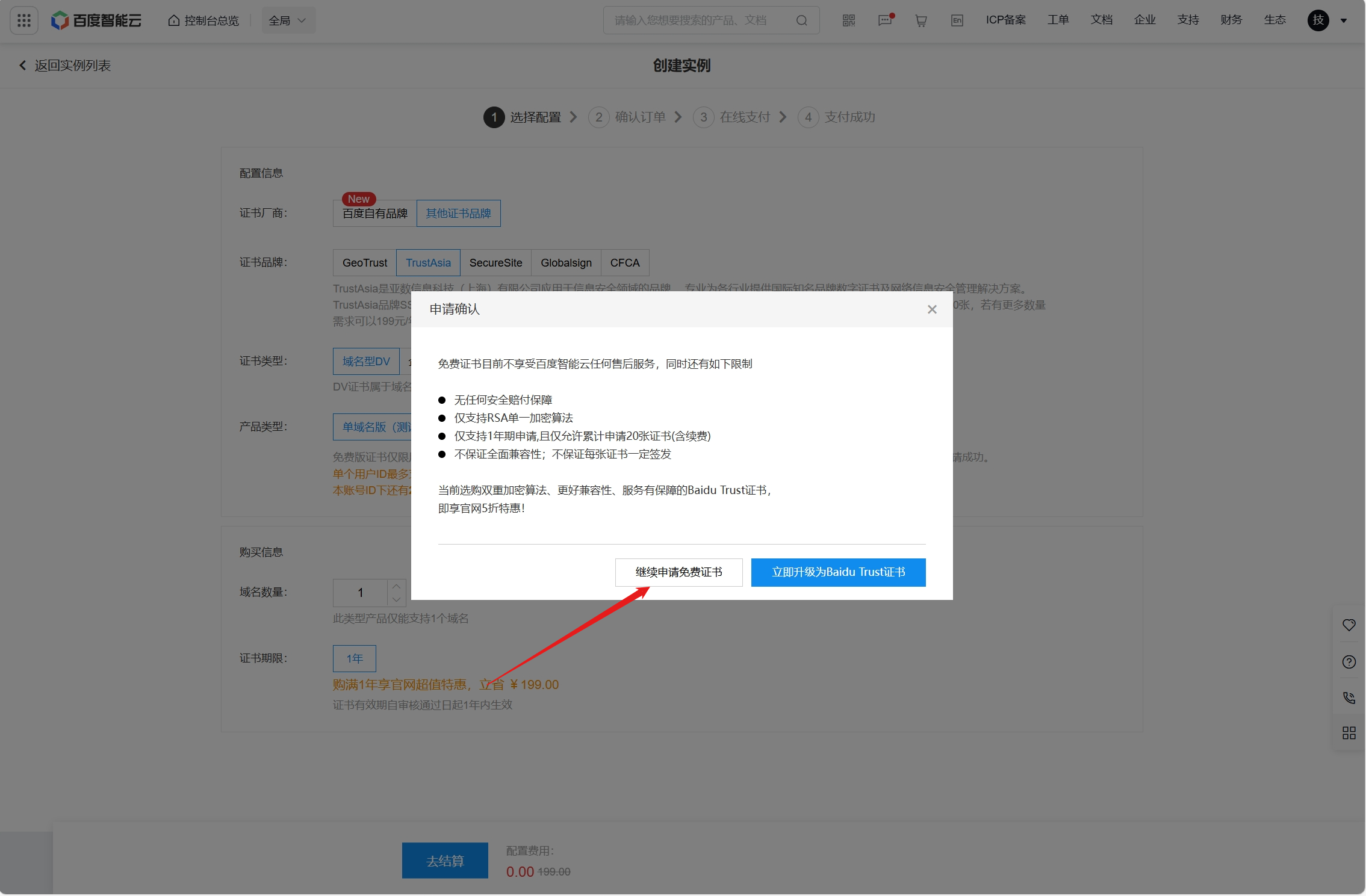Viewport: 1366px width, 896px height.
Task: Open the messages notification icon
Action: point(885,20)
